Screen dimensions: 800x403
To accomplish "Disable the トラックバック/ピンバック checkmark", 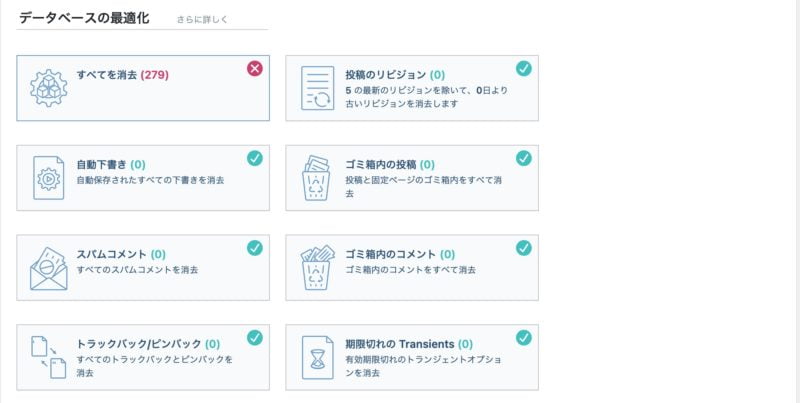I will pos(255,337).
